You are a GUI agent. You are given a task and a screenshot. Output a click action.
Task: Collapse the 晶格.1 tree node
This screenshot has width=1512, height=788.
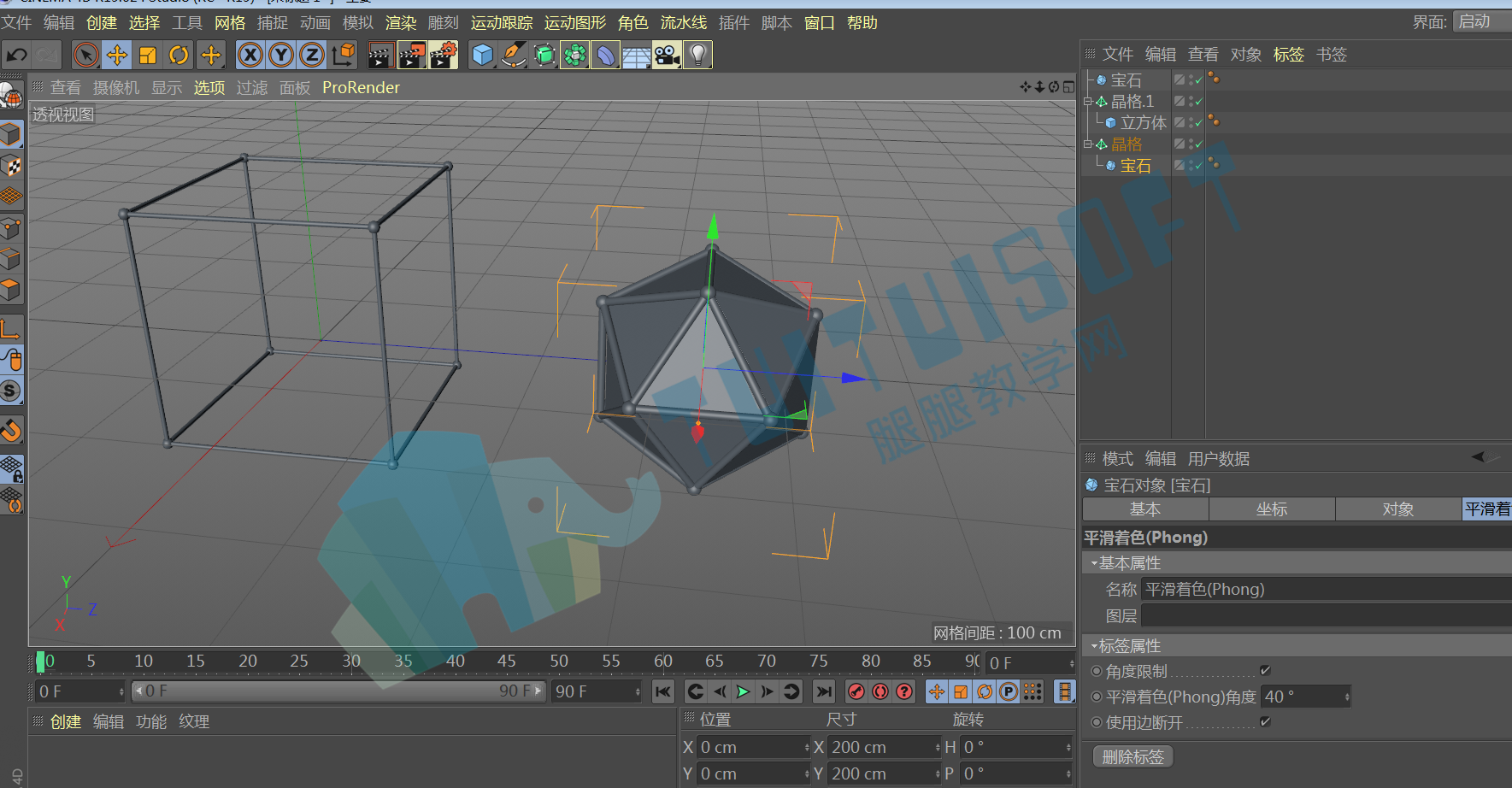click(1088, 101)
